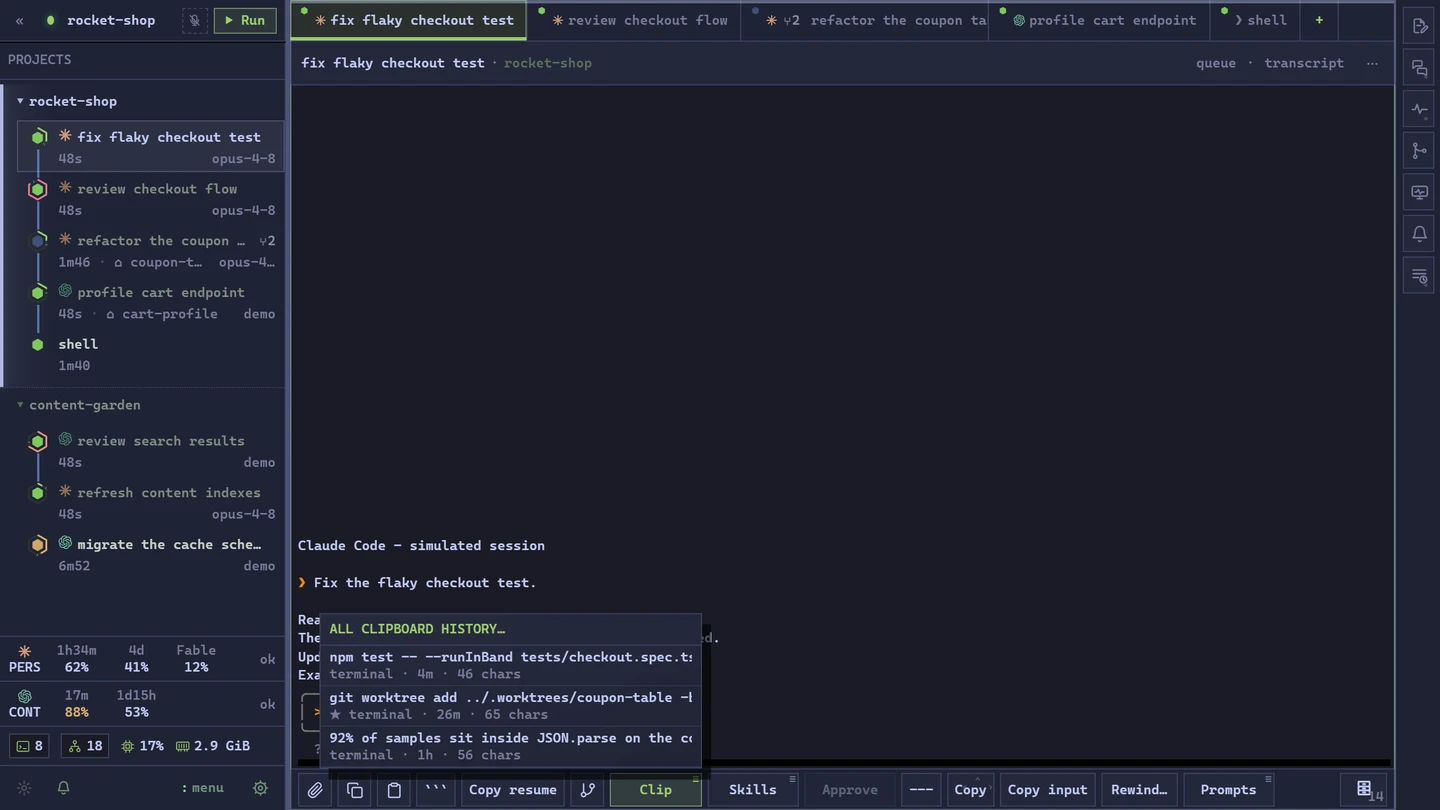Click the PROJECTS header label

(39, 60)
